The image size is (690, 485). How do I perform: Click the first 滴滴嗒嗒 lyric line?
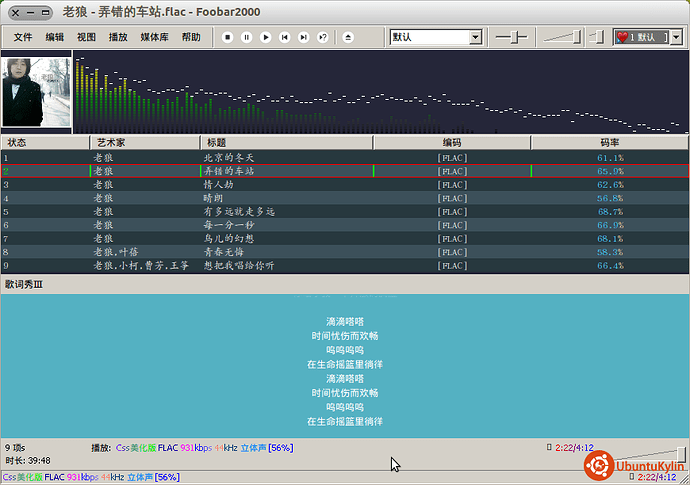[345, 322]
